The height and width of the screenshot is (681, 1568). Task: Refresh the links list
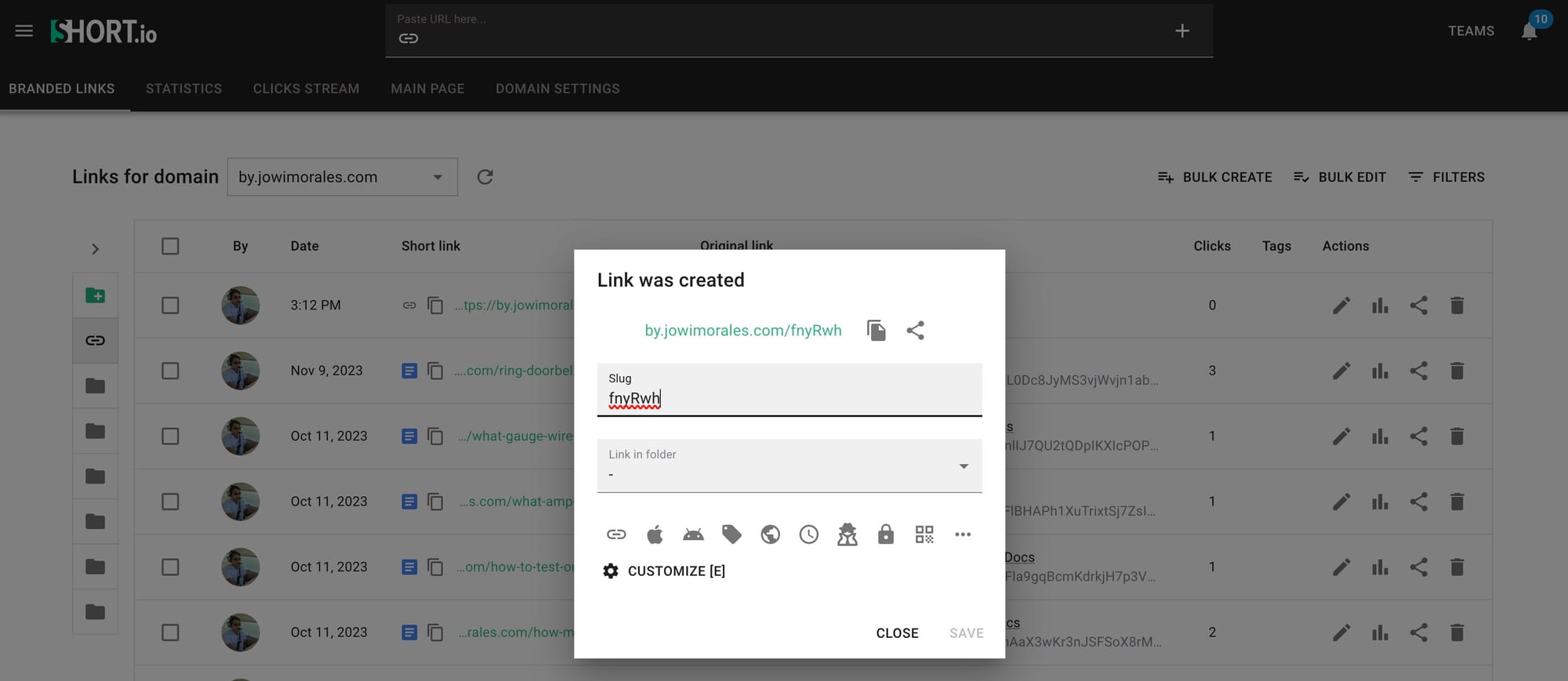[485, 177]
